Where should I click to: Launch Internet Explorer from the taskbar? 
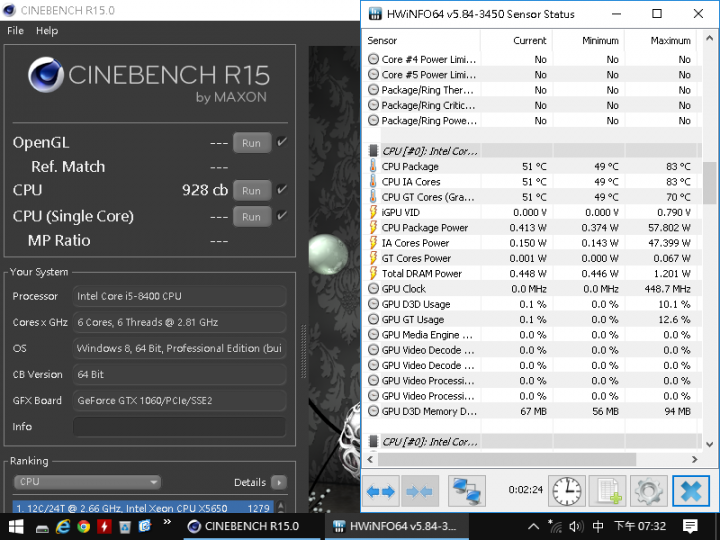click(x=62, y=526)
